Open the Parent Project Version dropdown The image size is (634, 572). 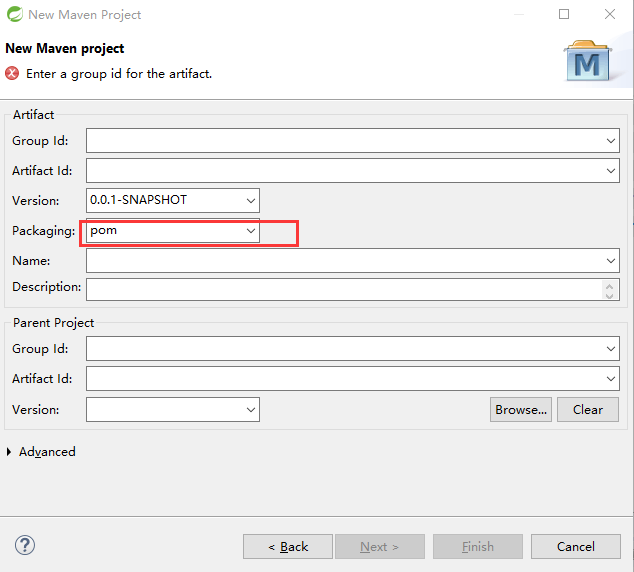coord(251,409)
